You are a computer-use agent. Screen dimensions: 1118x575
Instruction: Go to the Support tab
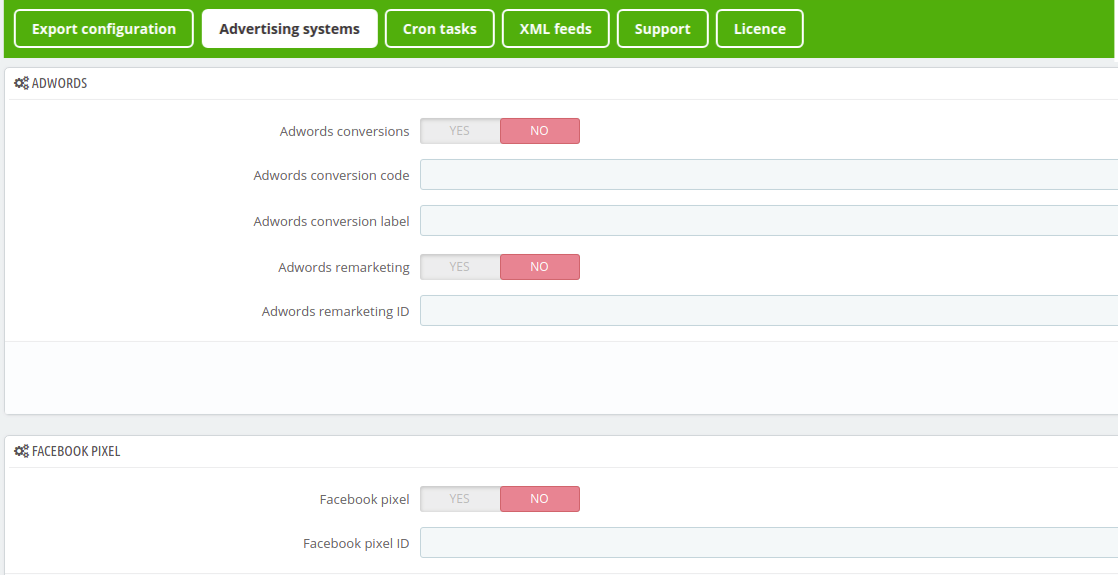(662, 29)
